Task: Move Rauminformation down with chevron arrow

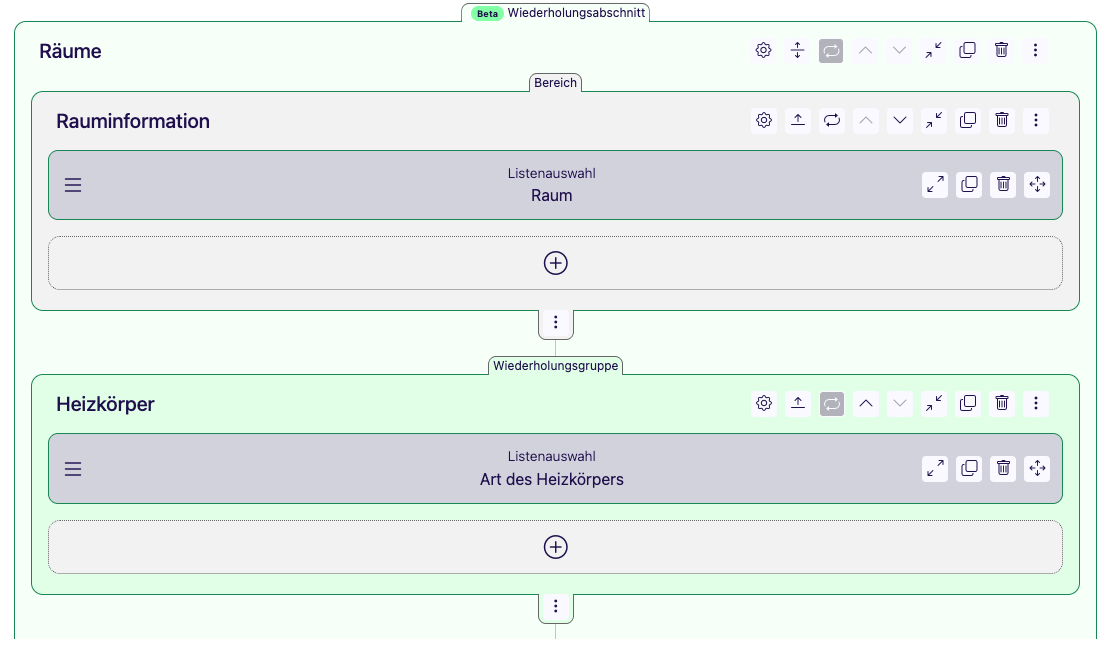Action: [900, 120]
